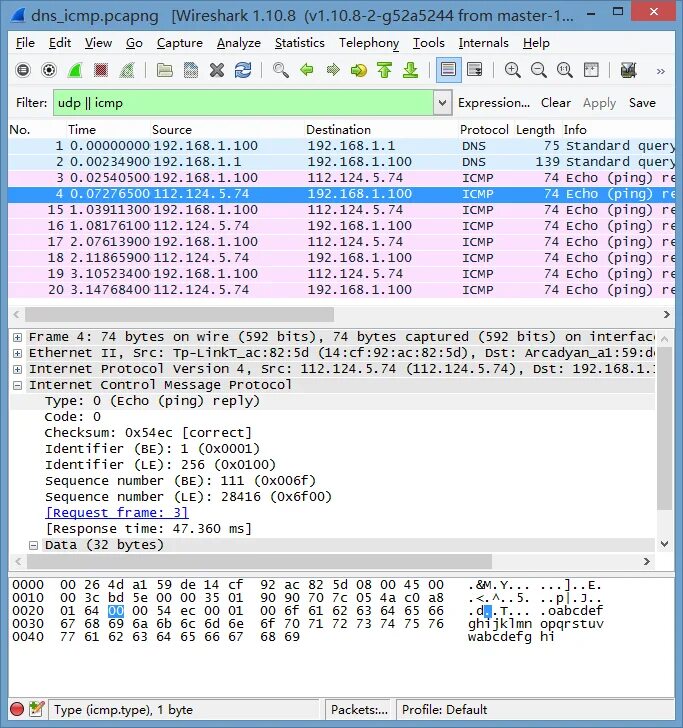The image size is (683, 728).
Task: Open the Statistics menu
Action: pyautogui.click(x=299, y=43)
